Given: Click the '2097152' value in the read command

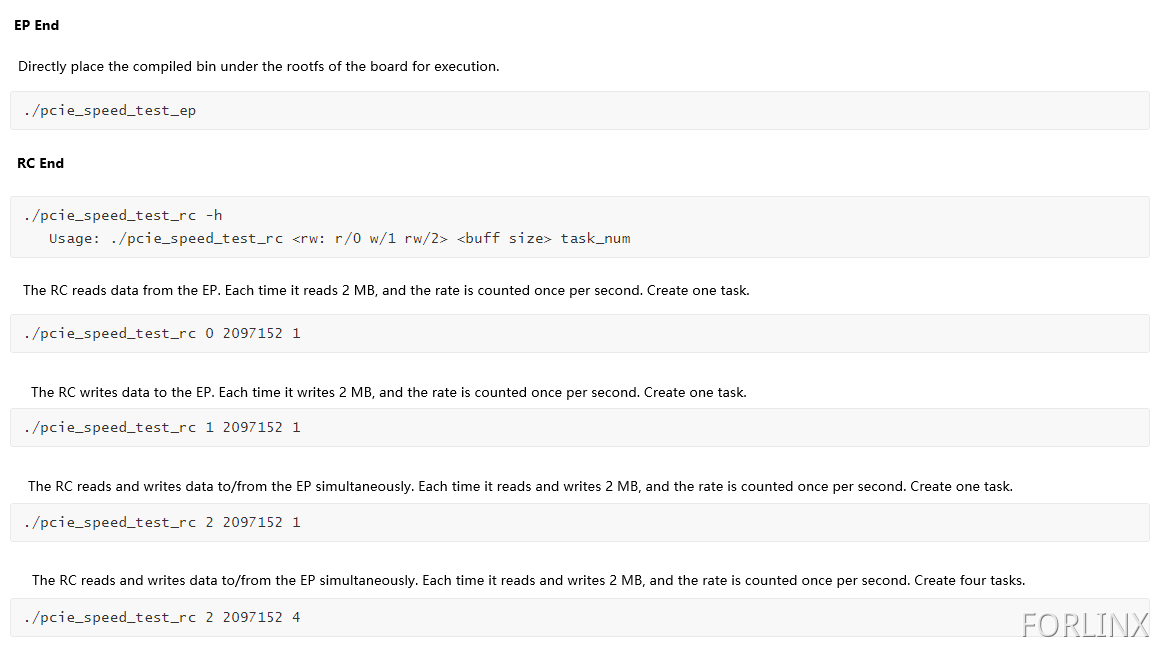Looking at the screenshot, I should [x=253, y=333].
